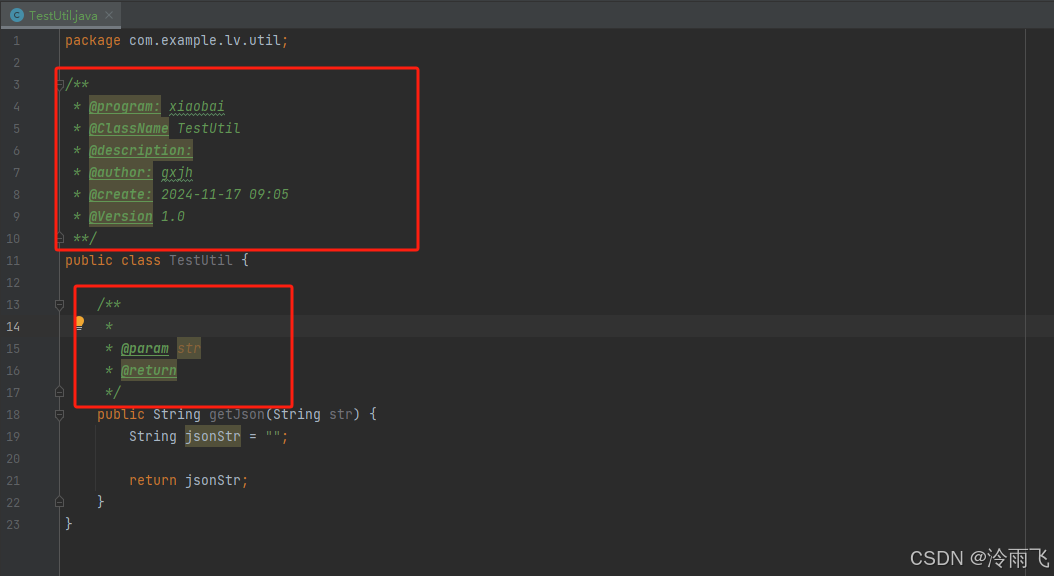Click the method name "getJson"
Screen dimensions: 1054x576
coord(237,414)
